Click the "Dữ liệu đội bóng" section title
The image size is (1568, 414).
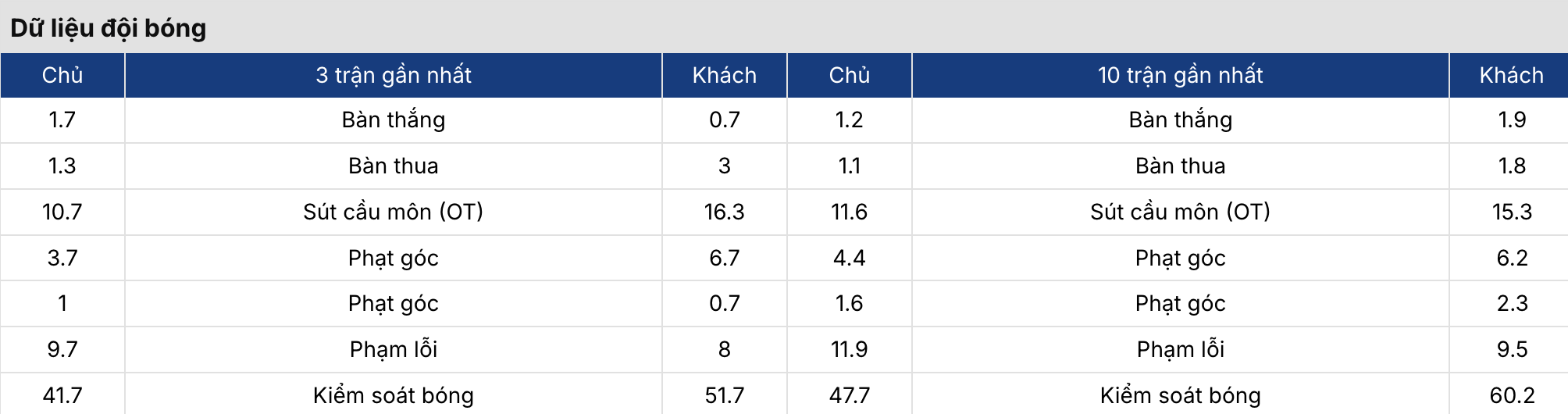click(108, 28)
